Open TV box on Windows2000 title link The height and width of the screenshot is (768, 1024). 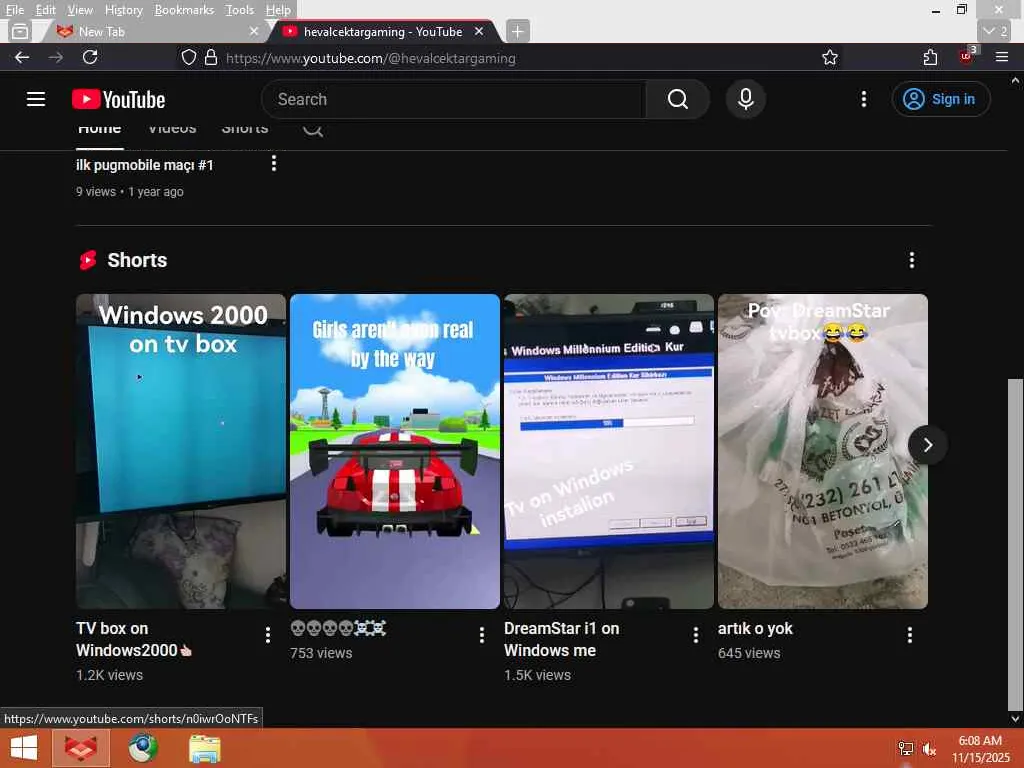click(134, 639)
